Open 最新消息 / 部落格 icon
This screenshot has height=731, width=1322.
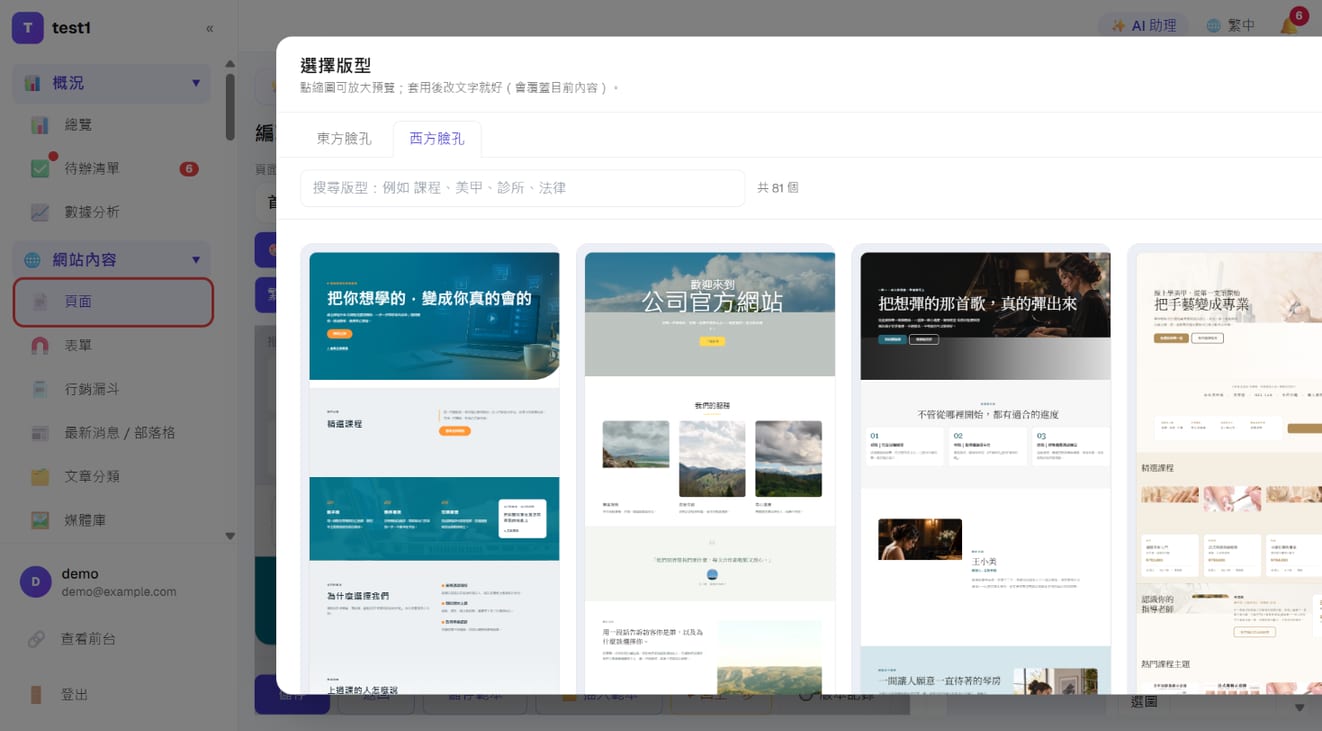(40, 433)
